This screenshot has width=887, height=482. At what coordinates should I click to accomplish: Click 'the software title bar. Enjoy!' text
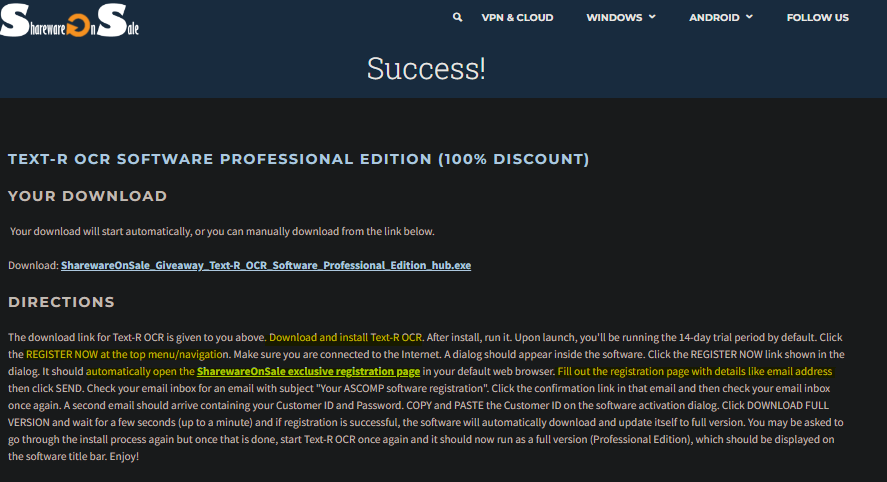tap(74, 457)
